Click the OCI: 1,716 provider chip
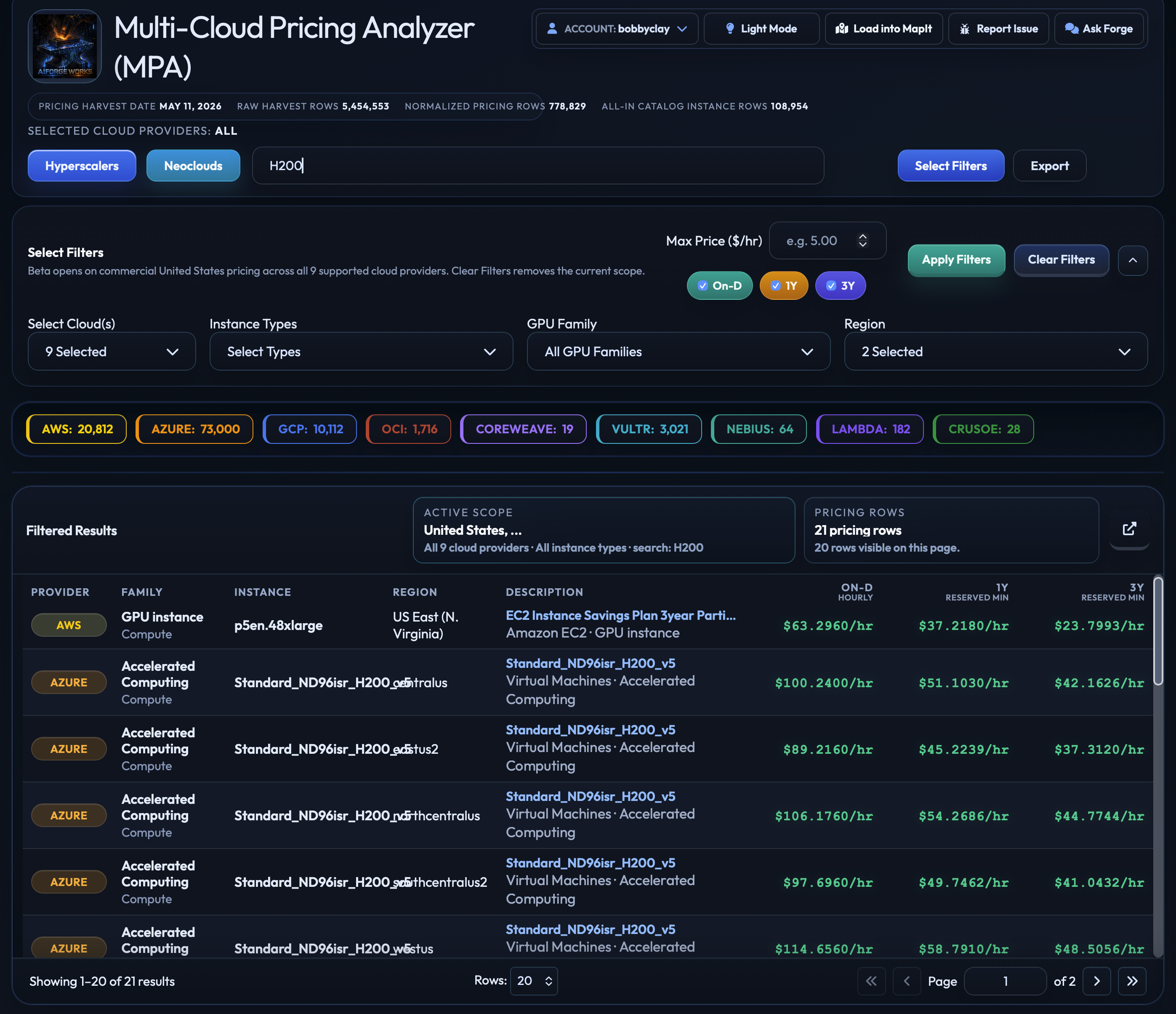Screen dimensions: 1176x1014 409,429
